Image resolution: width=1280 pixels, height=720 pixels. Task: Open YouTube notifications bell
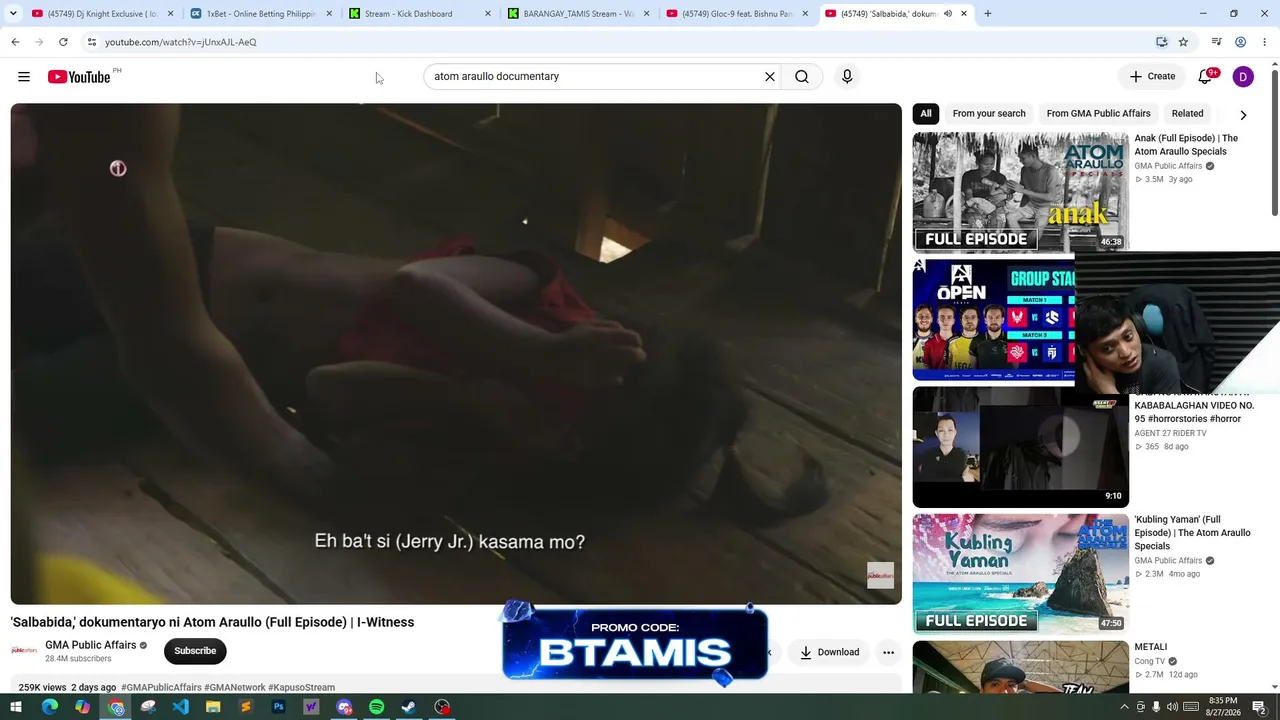[1206, 77]
